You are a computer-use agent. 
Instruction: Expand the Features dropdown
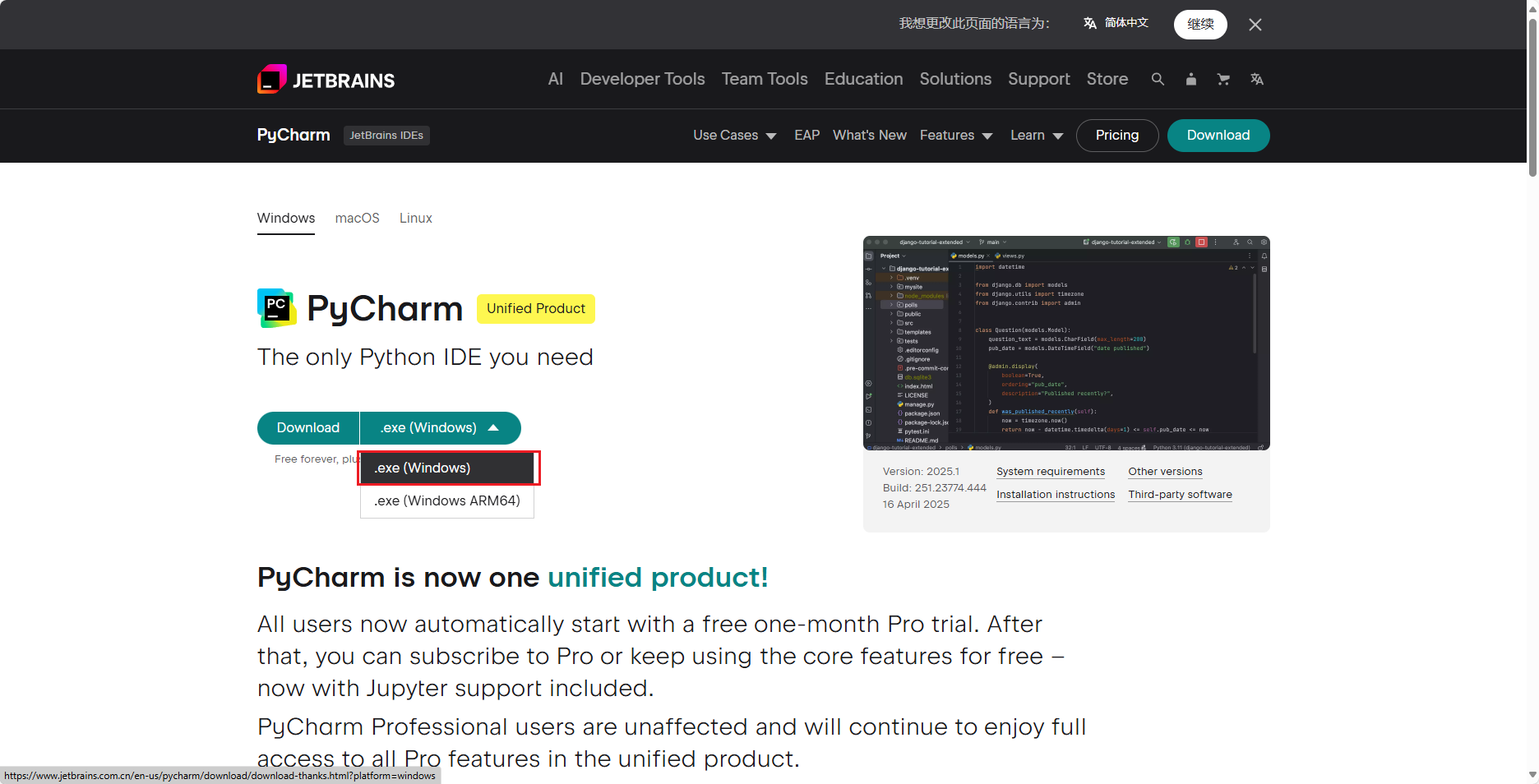click(x=956, y=136)
